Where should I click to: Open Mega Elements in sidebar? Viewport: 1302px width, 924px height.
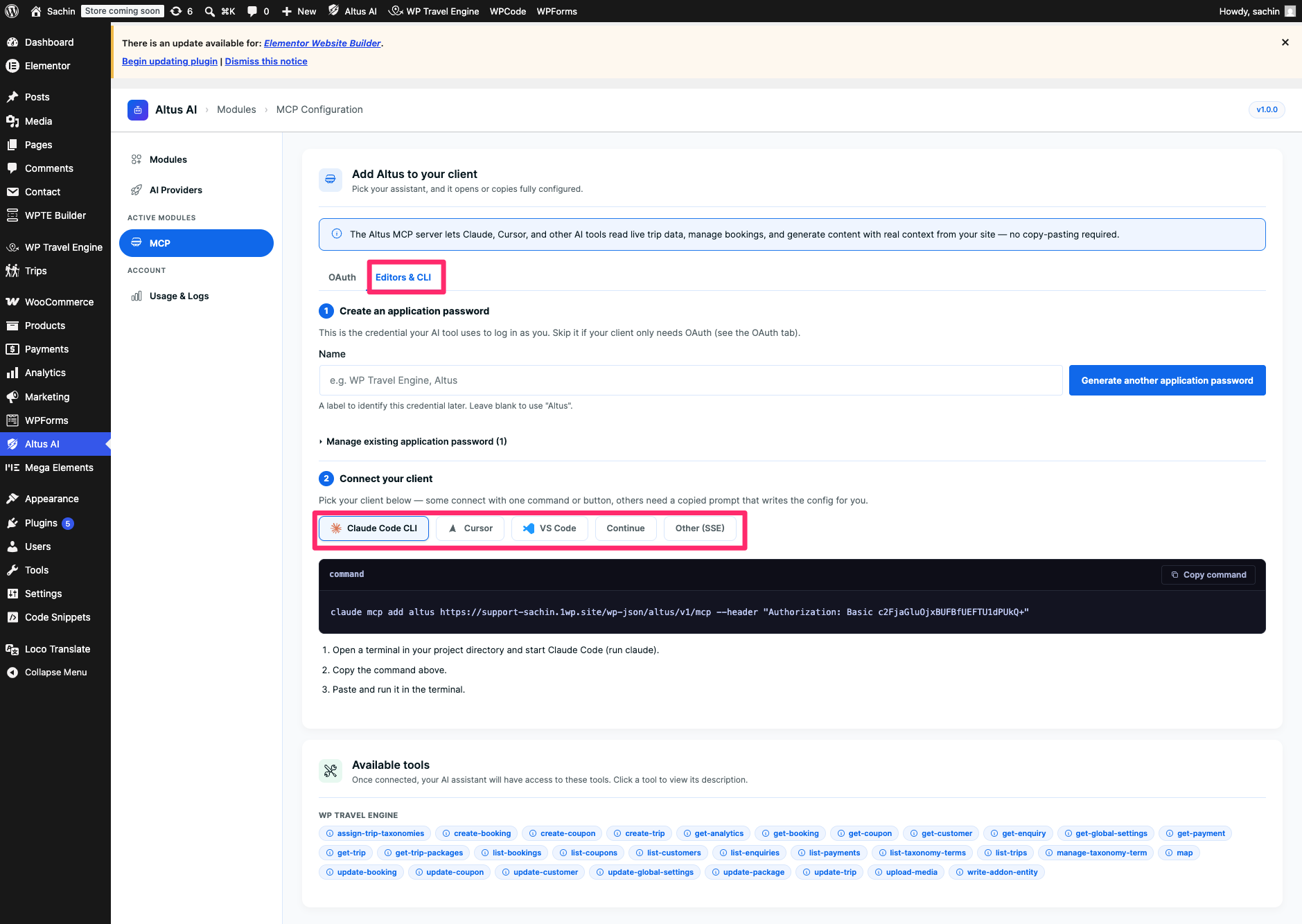pyautogui.click(x=55, y=468)
